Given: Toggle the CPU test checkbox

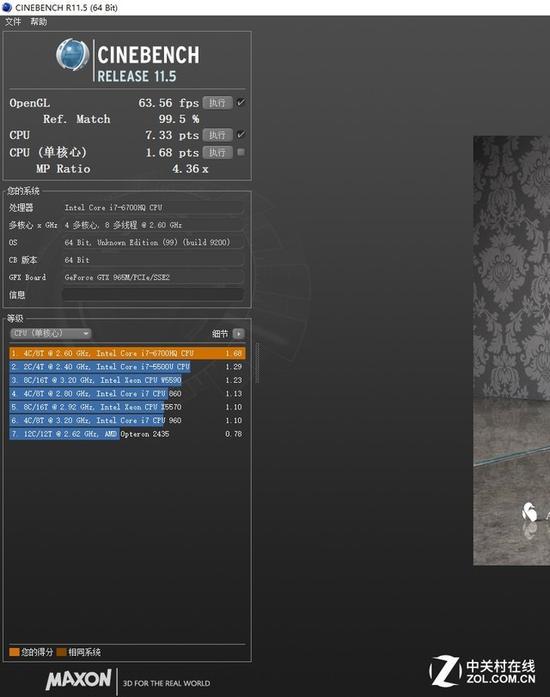Looking at the screenshot, I should (x=241, y=135).
